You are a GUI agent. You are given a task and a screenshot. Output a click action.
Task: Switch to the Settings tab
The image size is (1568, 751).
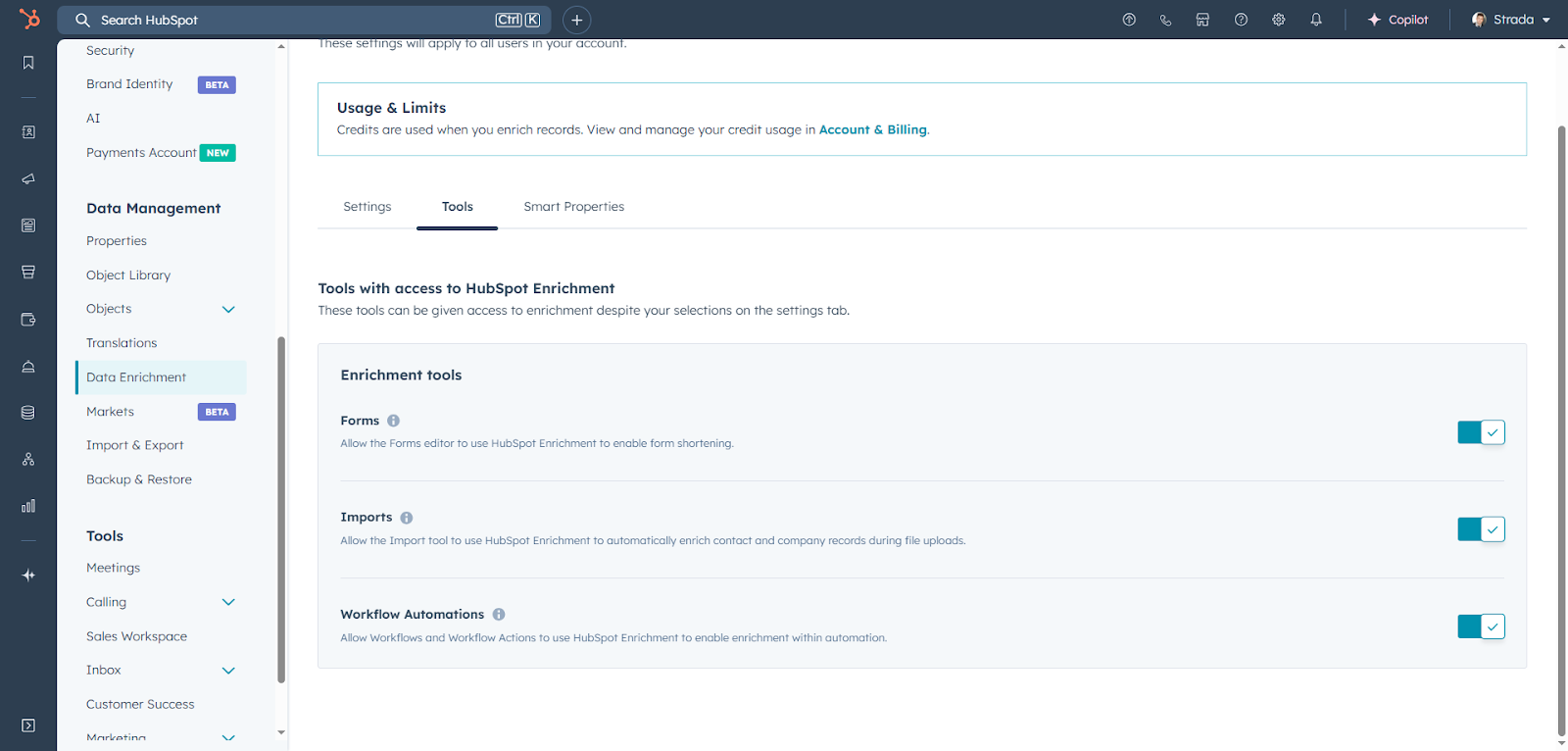(367, 207)
